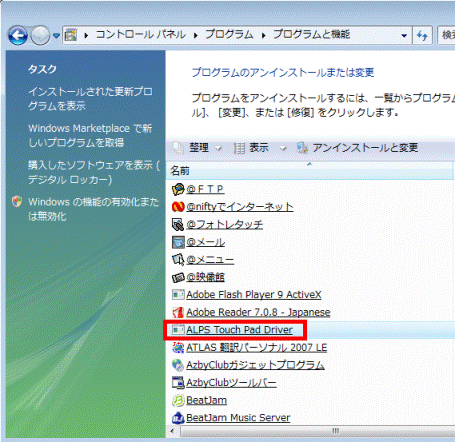This screenshot has width=455, height=442.
Task: Select AzbyClubガジェットプログラム entry
Action: (x=255, y=365)
